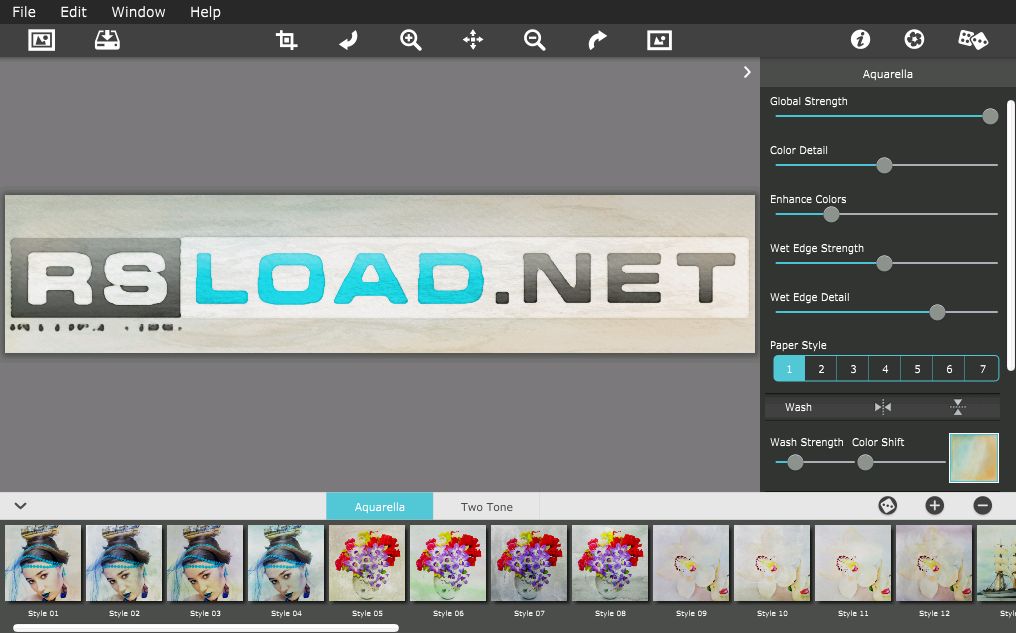This screenshot has height=633, width=1016.
Task: Open the File menu
Action: (24, 12)
